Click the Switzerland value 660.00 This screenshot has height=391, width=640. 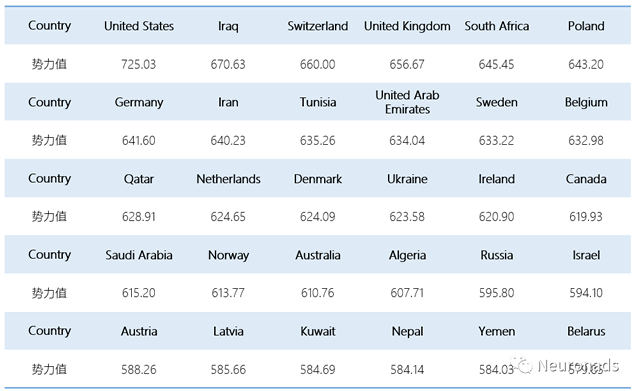[x=318, y=64]
